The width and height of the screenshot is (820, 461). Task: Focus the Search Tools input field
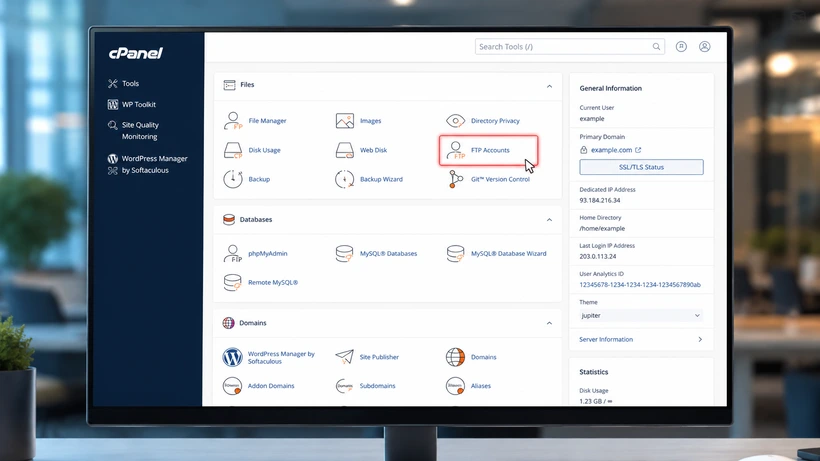[x=570, y=47]
